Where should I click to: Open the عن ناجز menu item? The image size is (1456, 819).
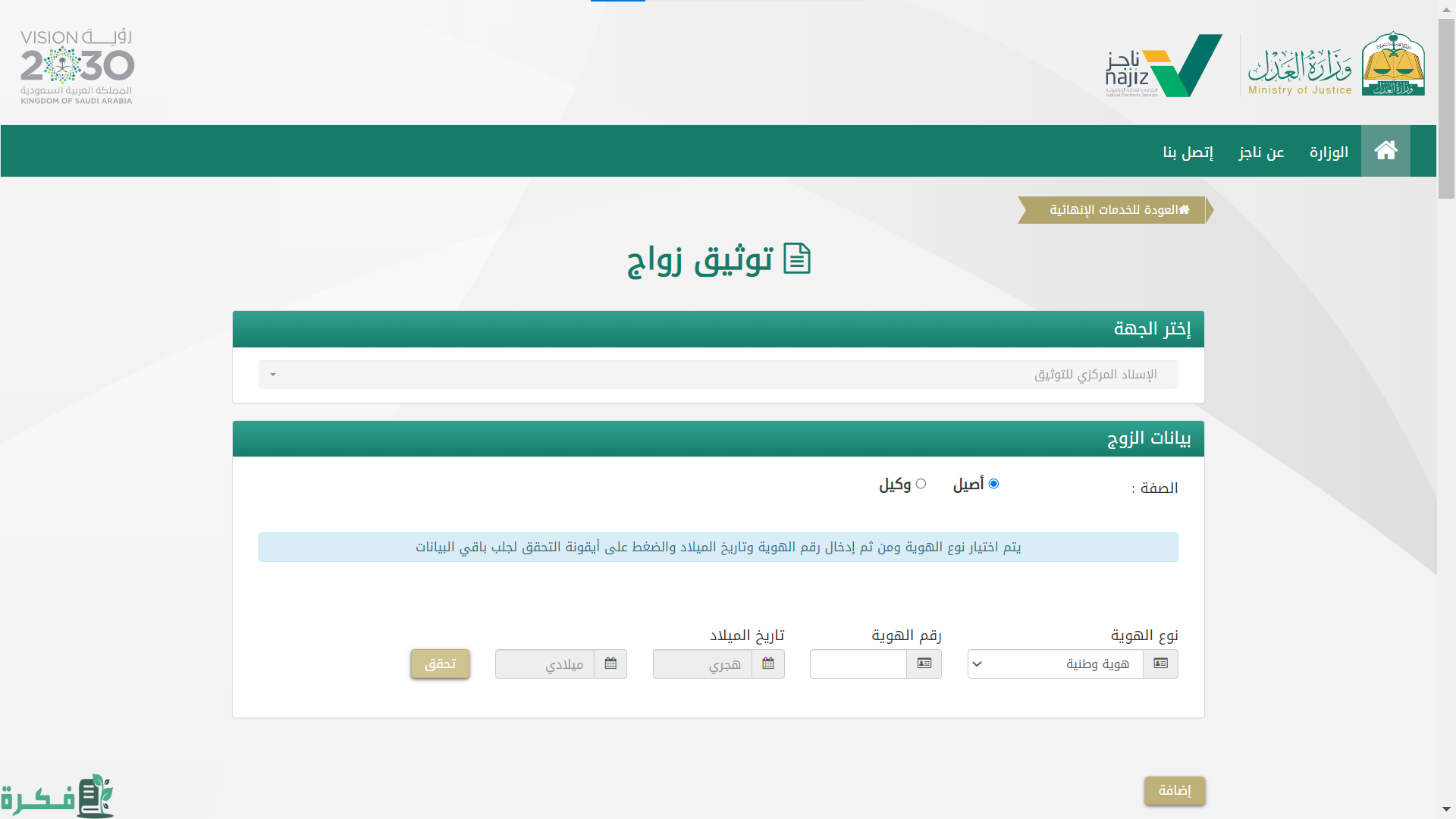1261,152
